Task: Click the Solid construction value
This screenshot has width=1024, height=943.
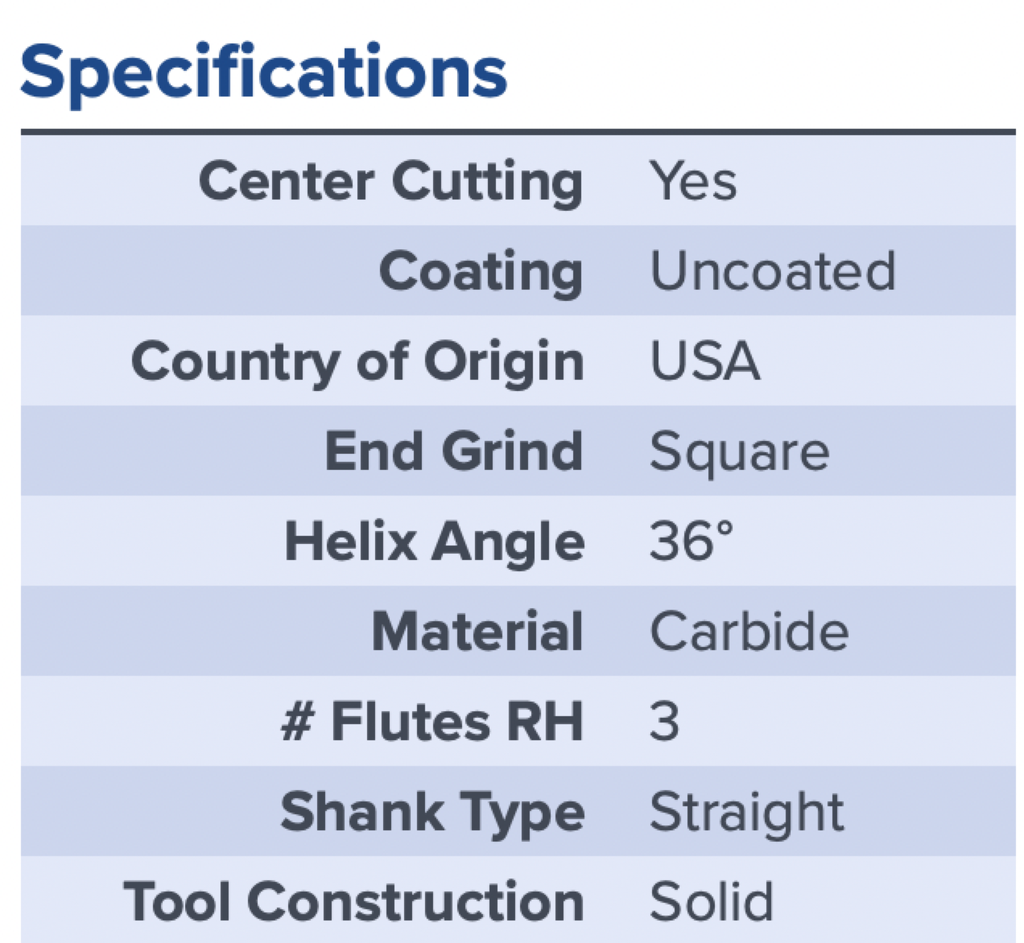Action: 712,902
